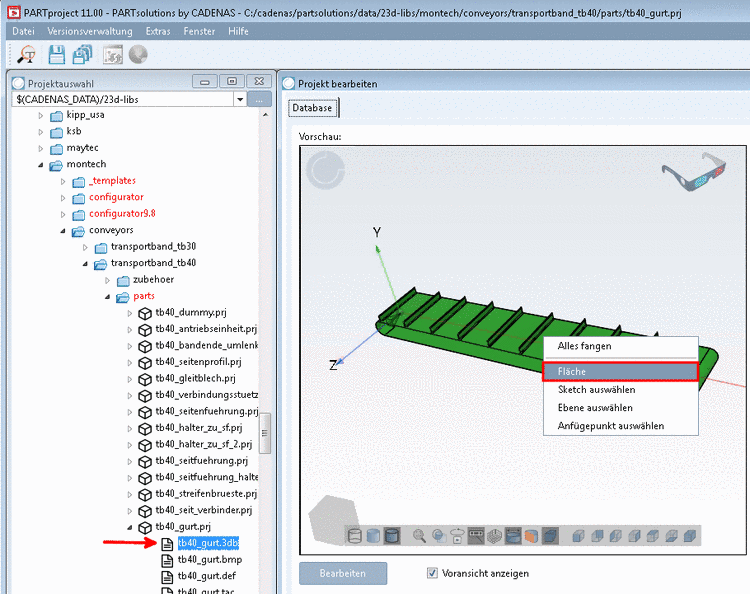This screenshot has width=750, height=594.
Task: Click the dark solid cube icon
Action: (550, 536)
